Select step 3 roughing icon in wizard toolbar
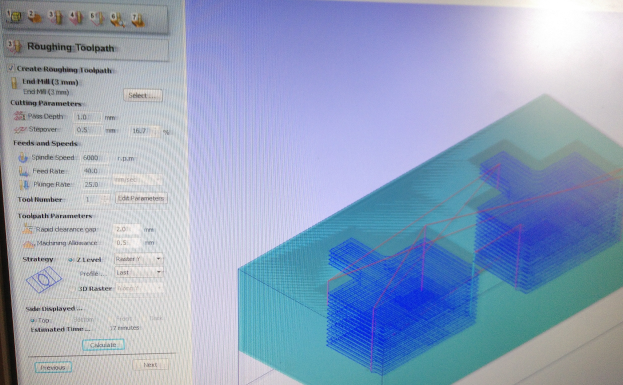This screenshot has width=623, height=385. coord(56,17)
